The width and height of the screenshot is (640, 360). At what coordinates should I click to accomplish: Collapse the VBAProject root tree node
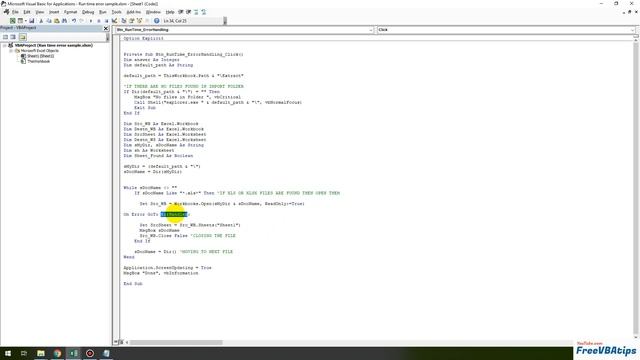pyautogui.click(x=5, y=45)
